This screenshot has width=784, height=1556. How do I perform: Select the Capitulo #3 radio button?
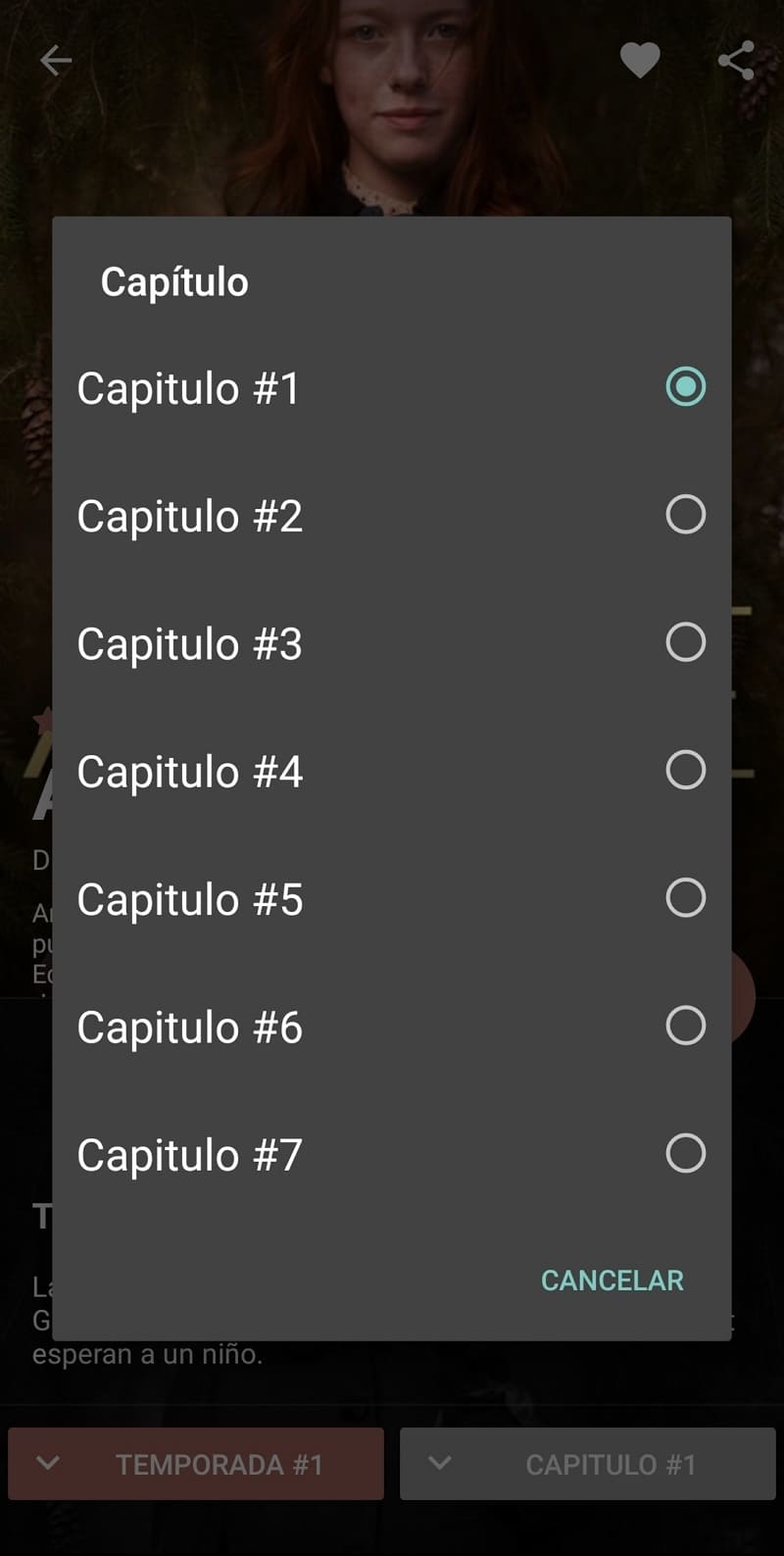point(685,642)
